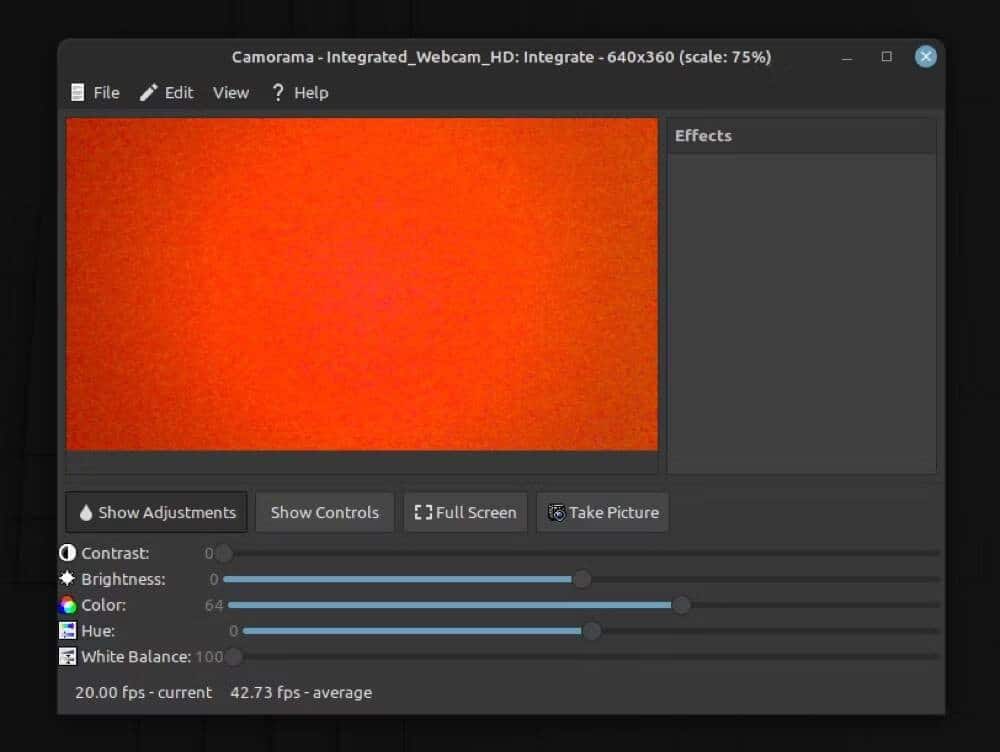
Task: Toggle Full Screen mode
Action: pyautogui.click(x=466, y=512)
